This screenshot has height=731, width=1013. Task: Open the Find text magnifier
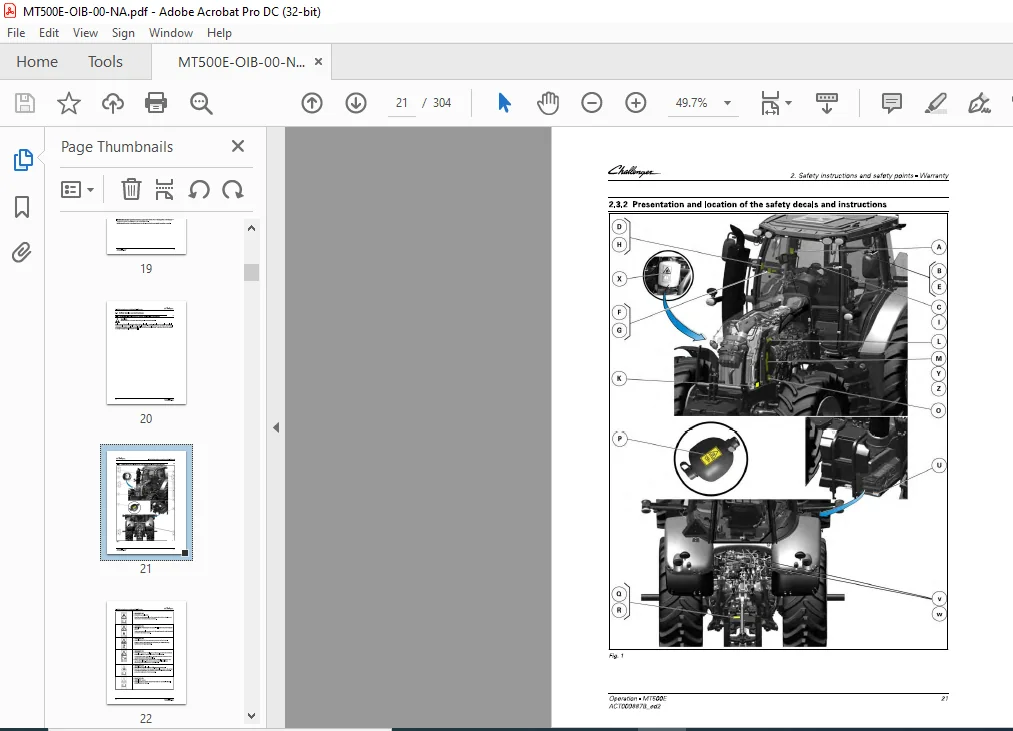coord(201,103)
